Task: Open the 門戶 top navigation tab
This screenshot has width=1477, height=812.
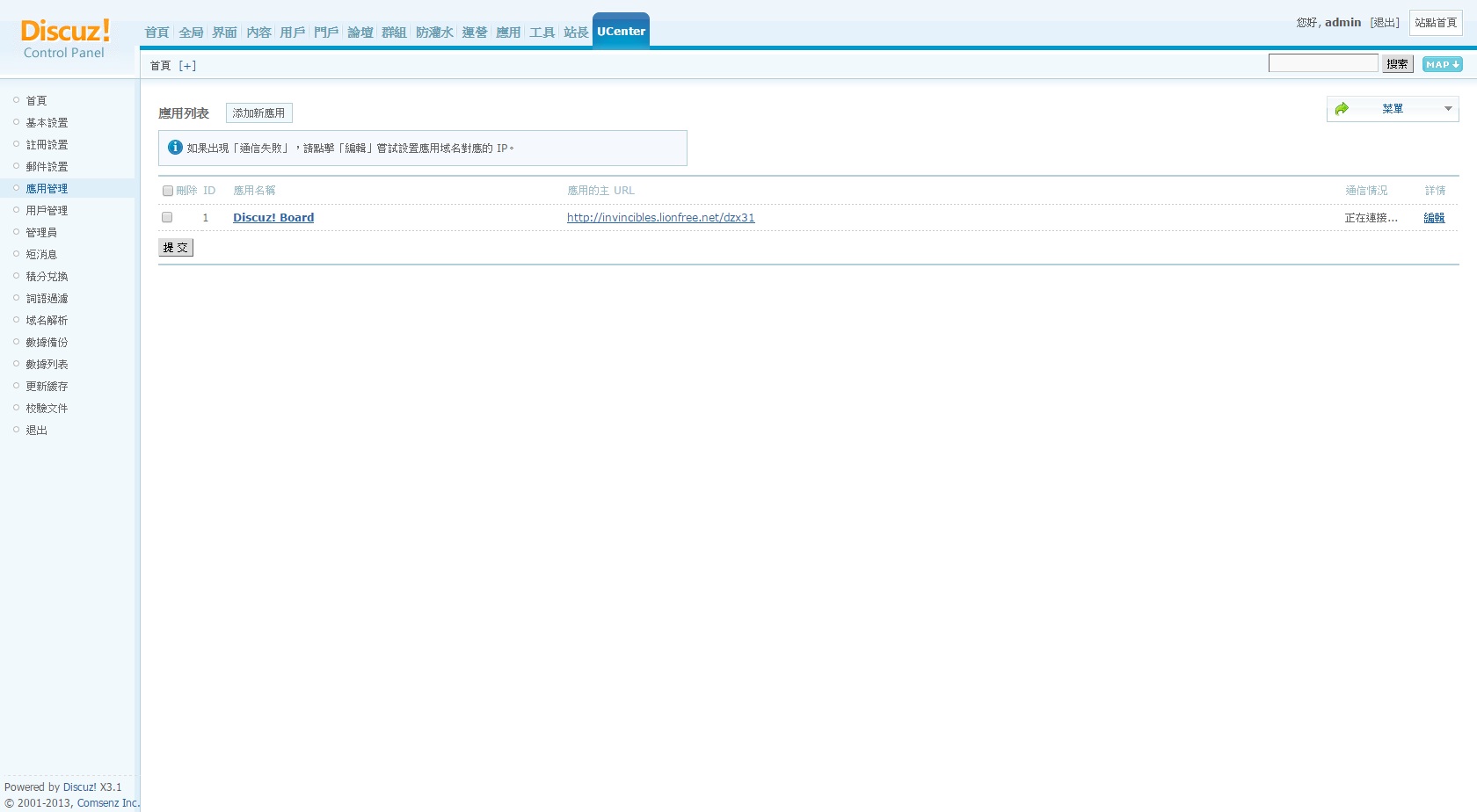Action: [326, 33]
